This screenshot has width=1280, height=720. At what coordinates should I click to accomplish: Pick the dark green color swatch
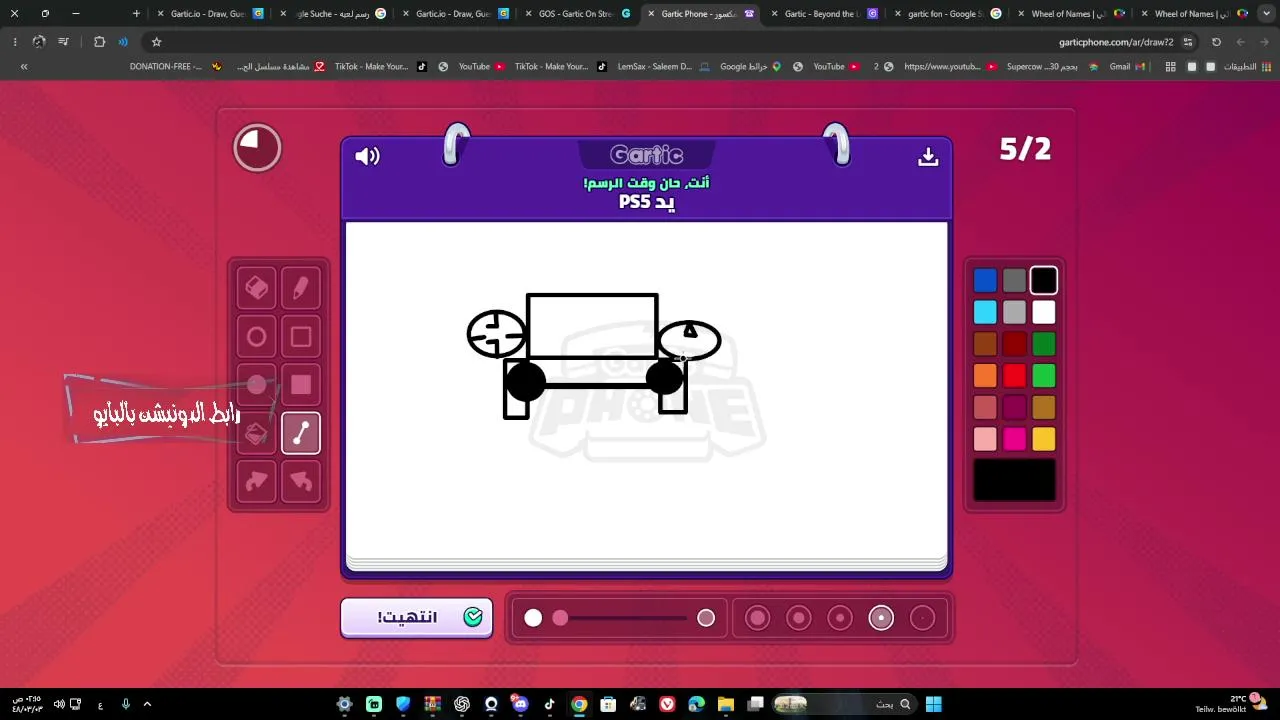(1044, 344)
